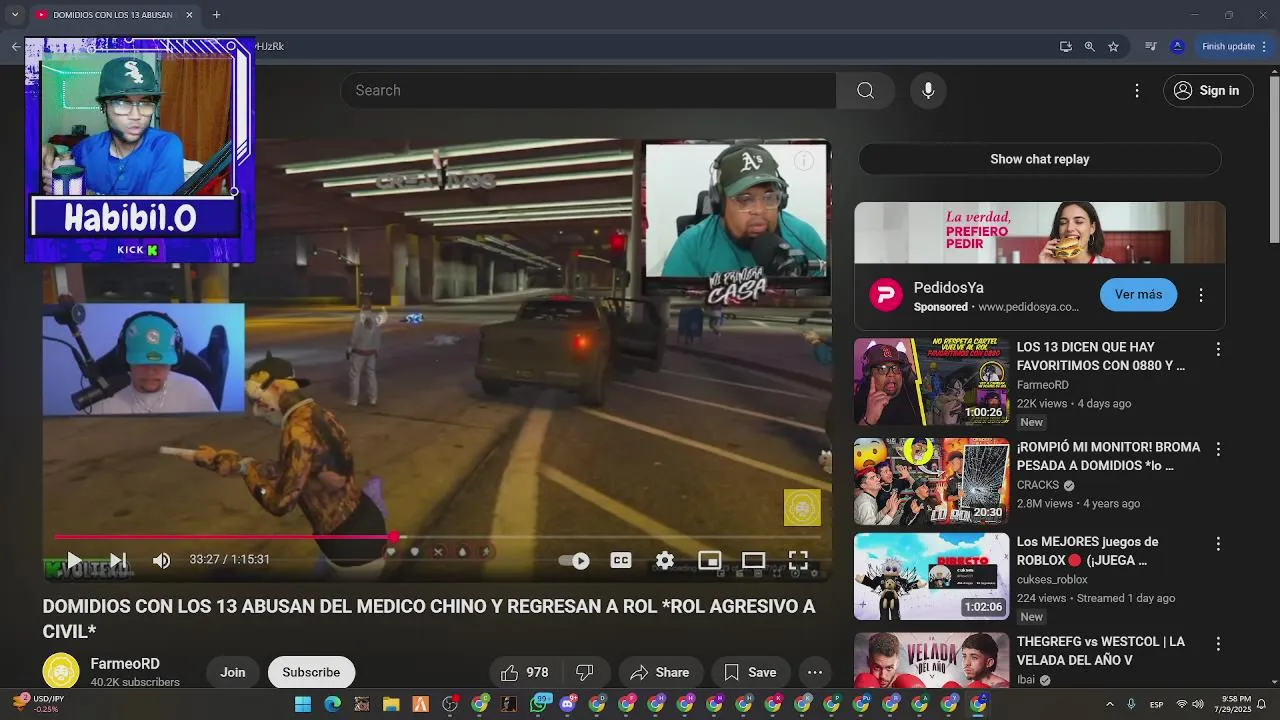Open the video player settings gear

click(665, 560)
